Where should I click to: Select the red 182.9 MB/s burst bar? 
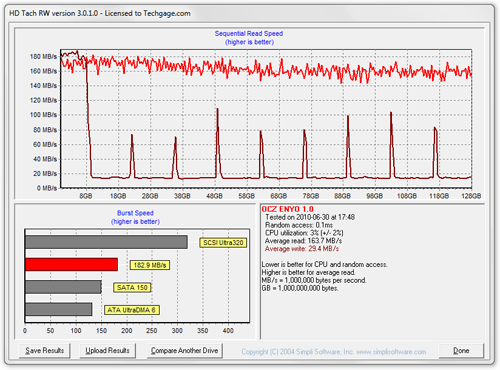click(71, 264)
